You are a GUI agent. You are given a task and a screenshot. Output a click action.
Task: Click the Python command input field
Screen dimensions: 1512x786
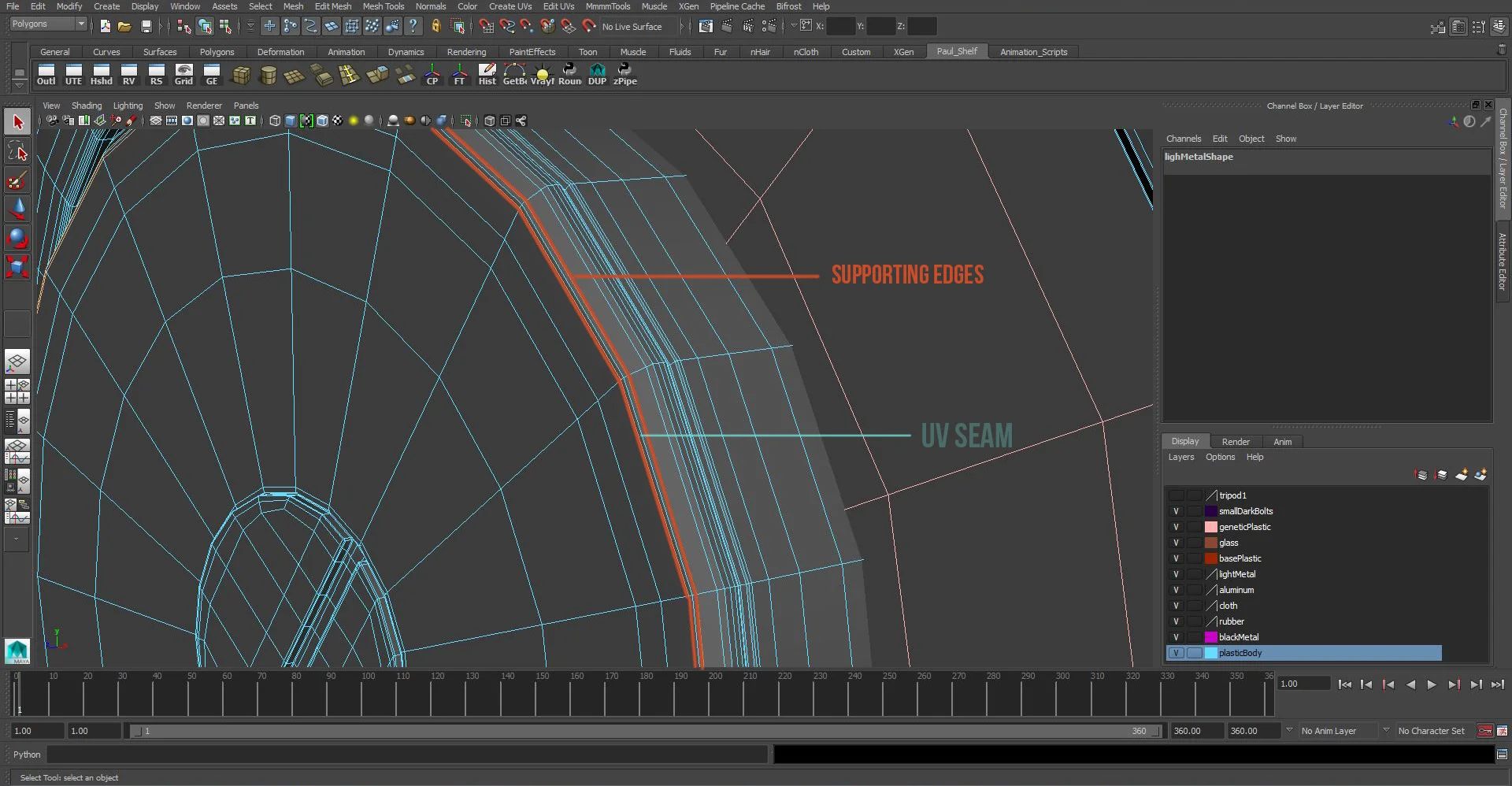[x=407, y=754]
